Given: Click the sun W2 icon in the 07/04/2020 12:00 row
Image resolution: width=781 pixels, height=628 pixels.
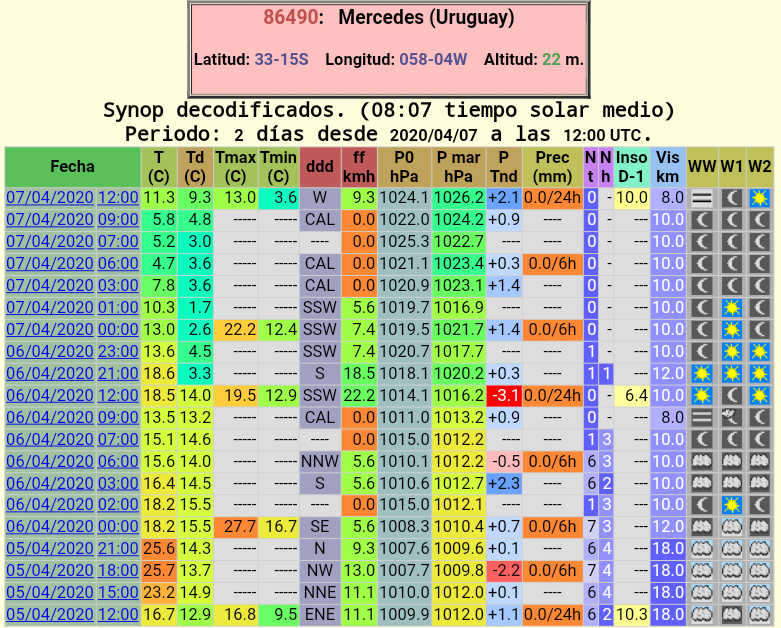Looking at the screenshot, I should click(760, 198).
